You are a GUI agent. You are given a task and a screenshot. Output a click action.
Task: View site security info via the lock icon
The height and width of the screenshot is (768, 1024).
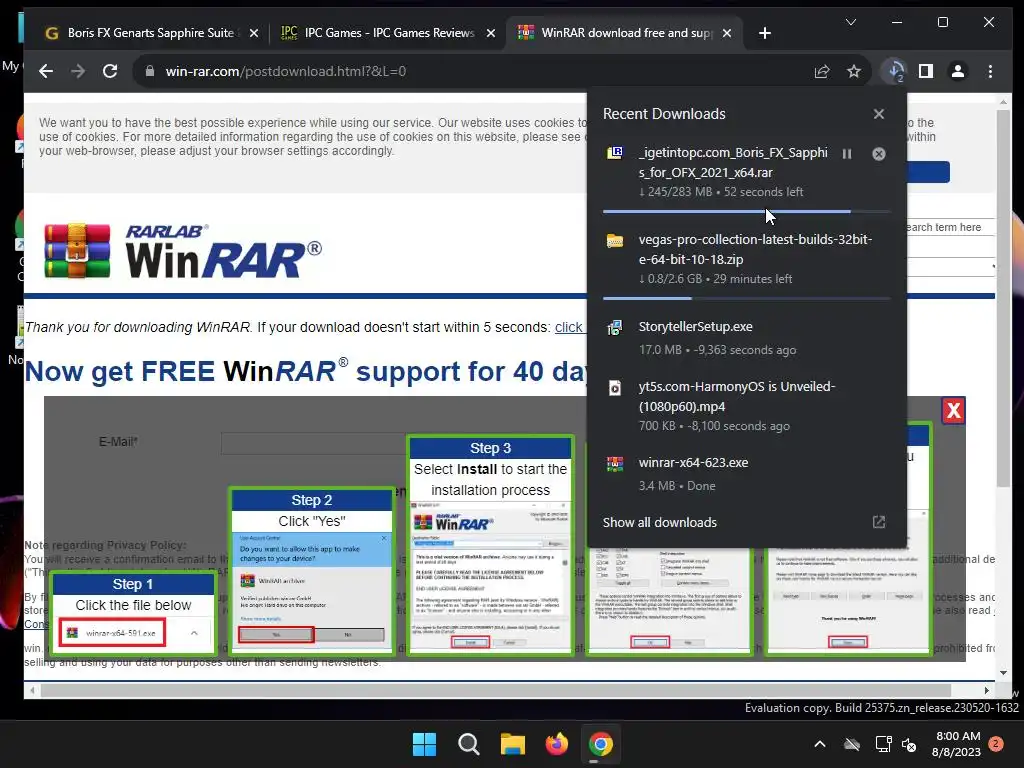150,71
